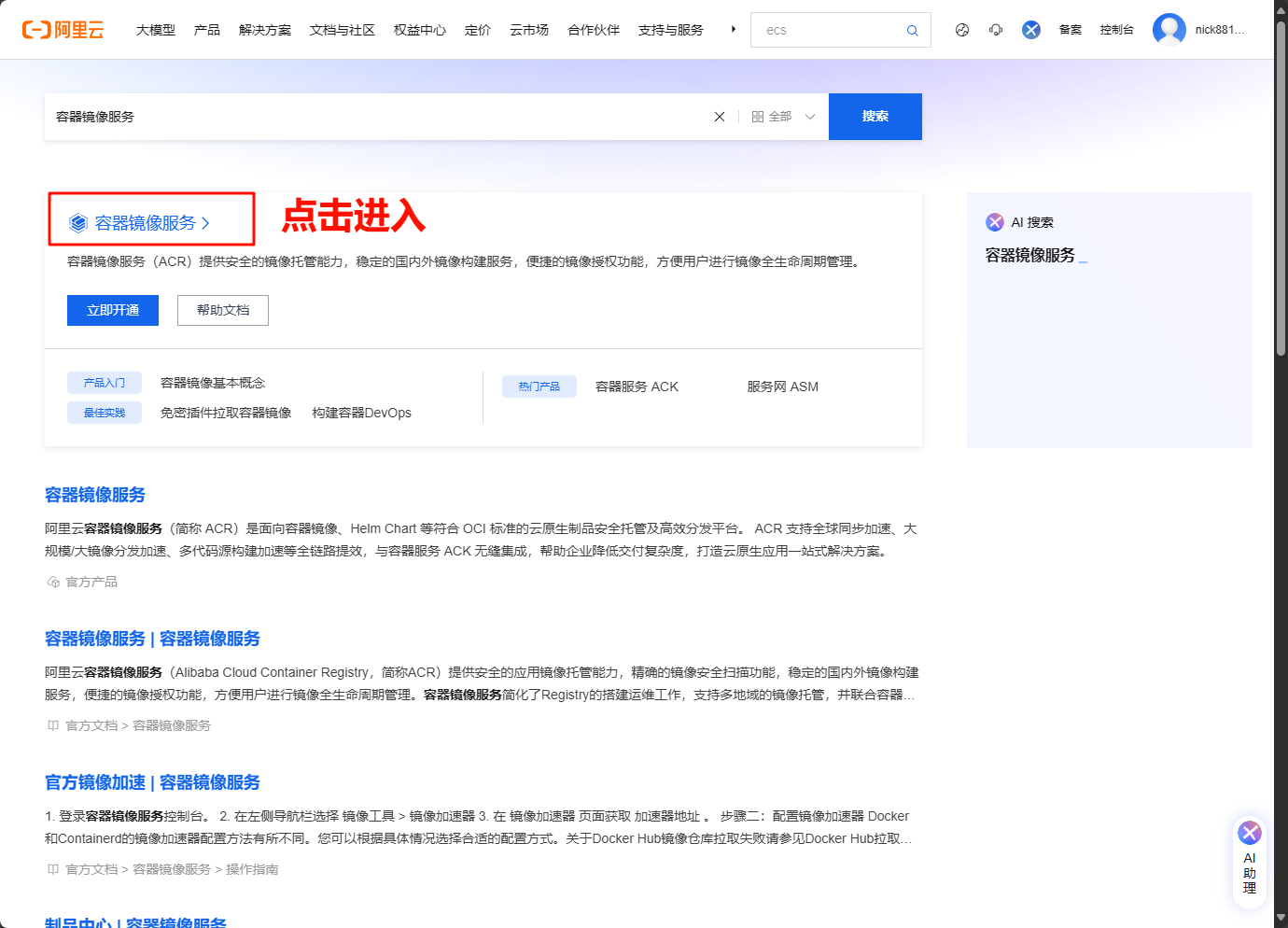The width and height of the screenshot is (1288, 928).
Task: Open the 服务网 ASM link
Action: (782, 387)
